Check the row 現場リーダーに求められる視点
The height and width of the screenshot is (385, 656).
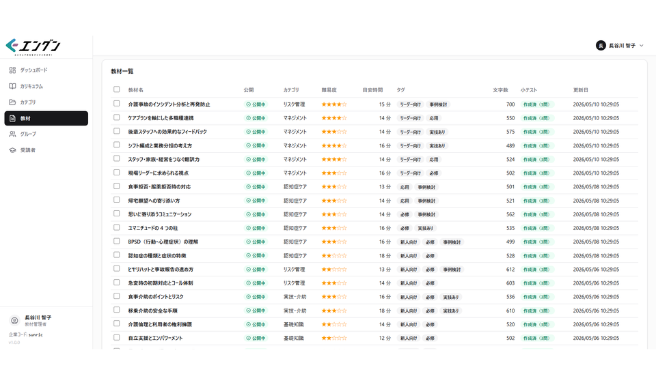click(117, 172)
